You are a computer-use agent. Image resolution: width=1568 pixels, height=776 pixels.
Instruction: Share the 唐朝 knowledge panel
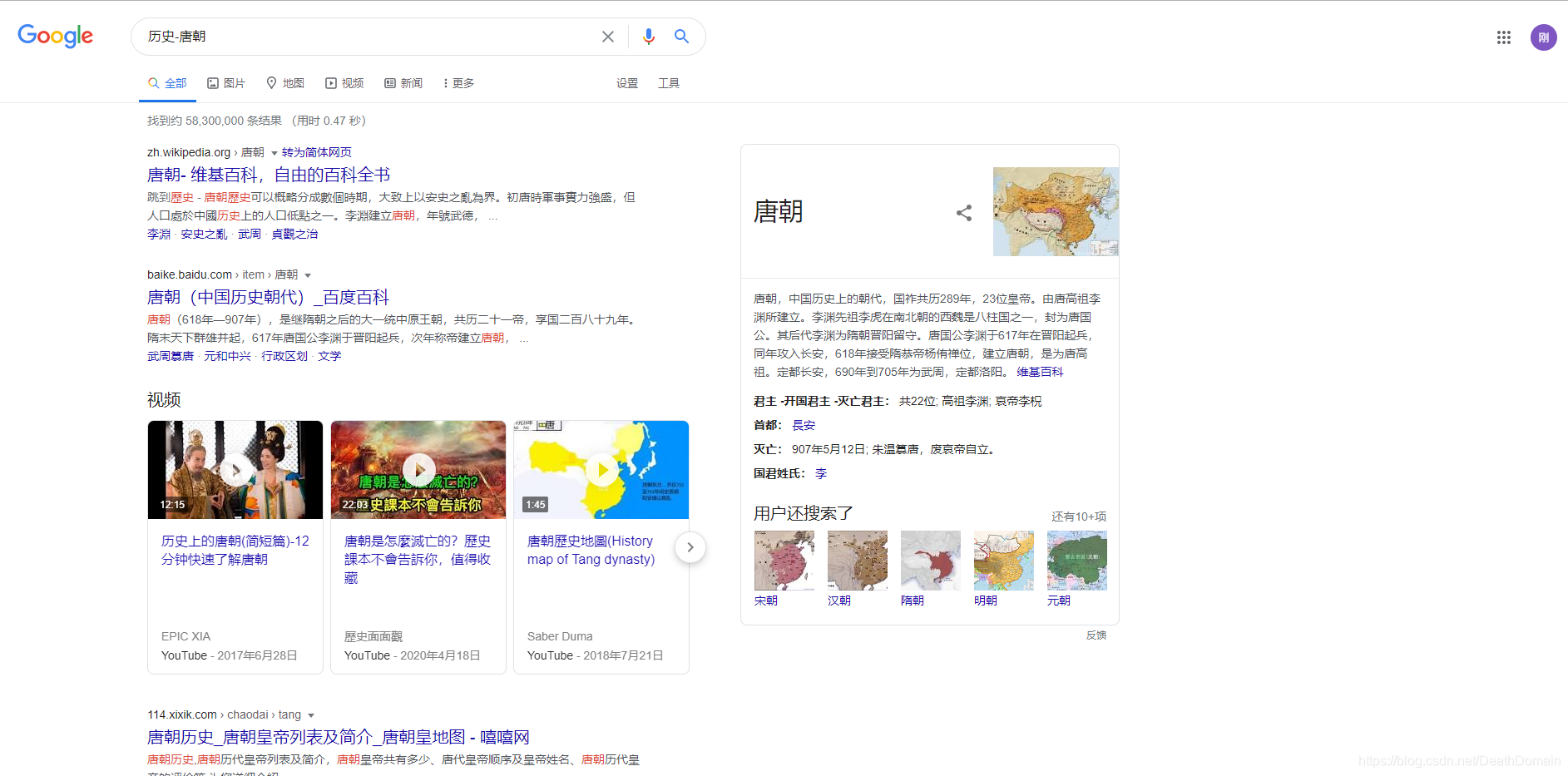pyautogui.click(x=964, y=213)
